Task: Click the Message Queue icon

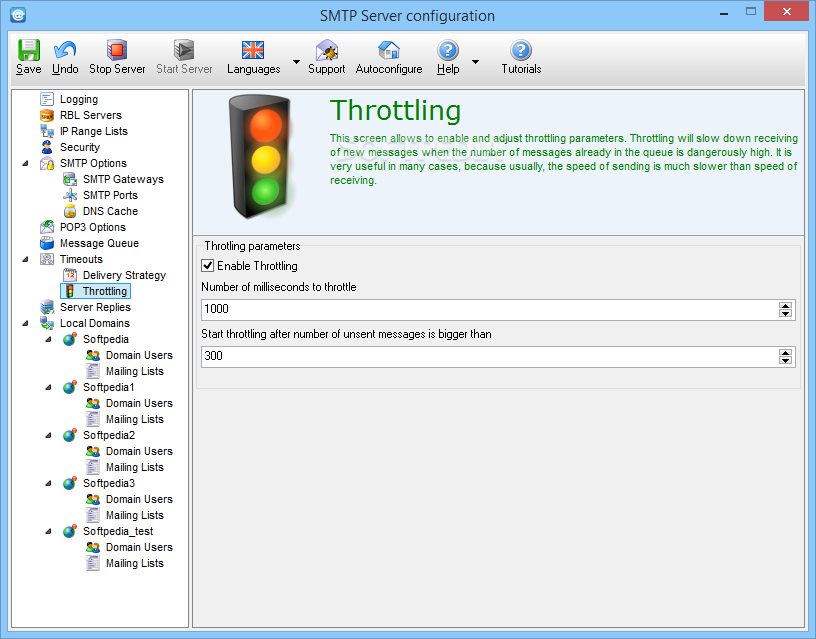Action: click(x=47, y=243)
